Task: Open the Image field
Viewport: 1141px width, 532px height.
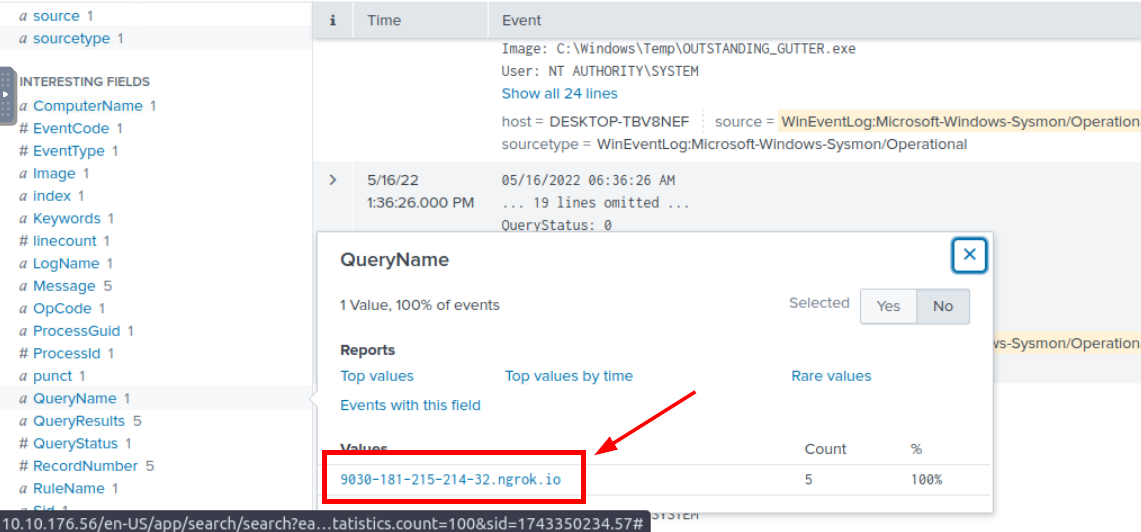Action: coord(54,173)
